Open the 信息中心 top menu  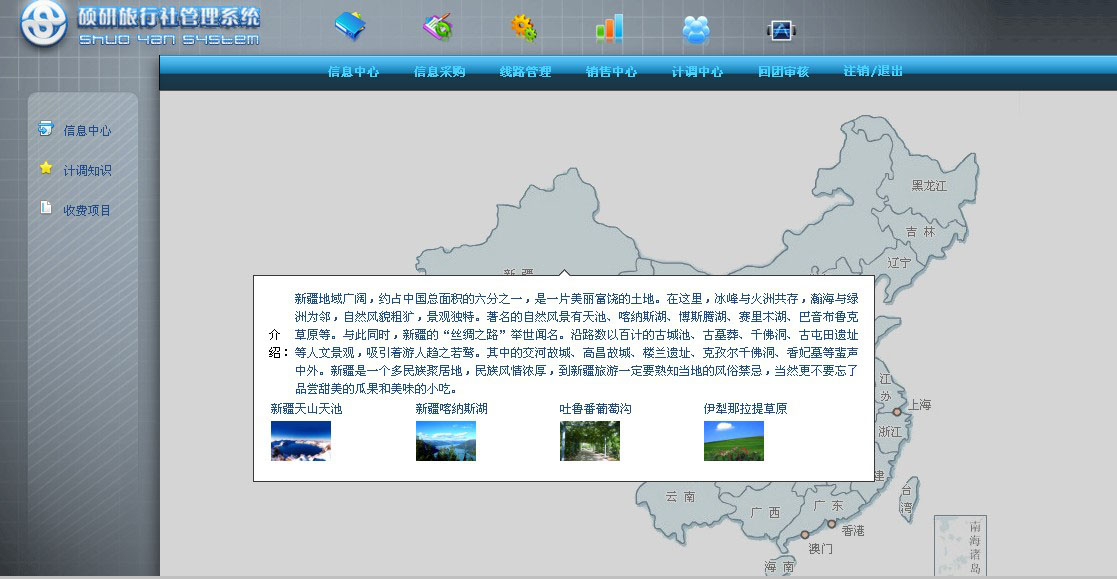coord(353,72)
